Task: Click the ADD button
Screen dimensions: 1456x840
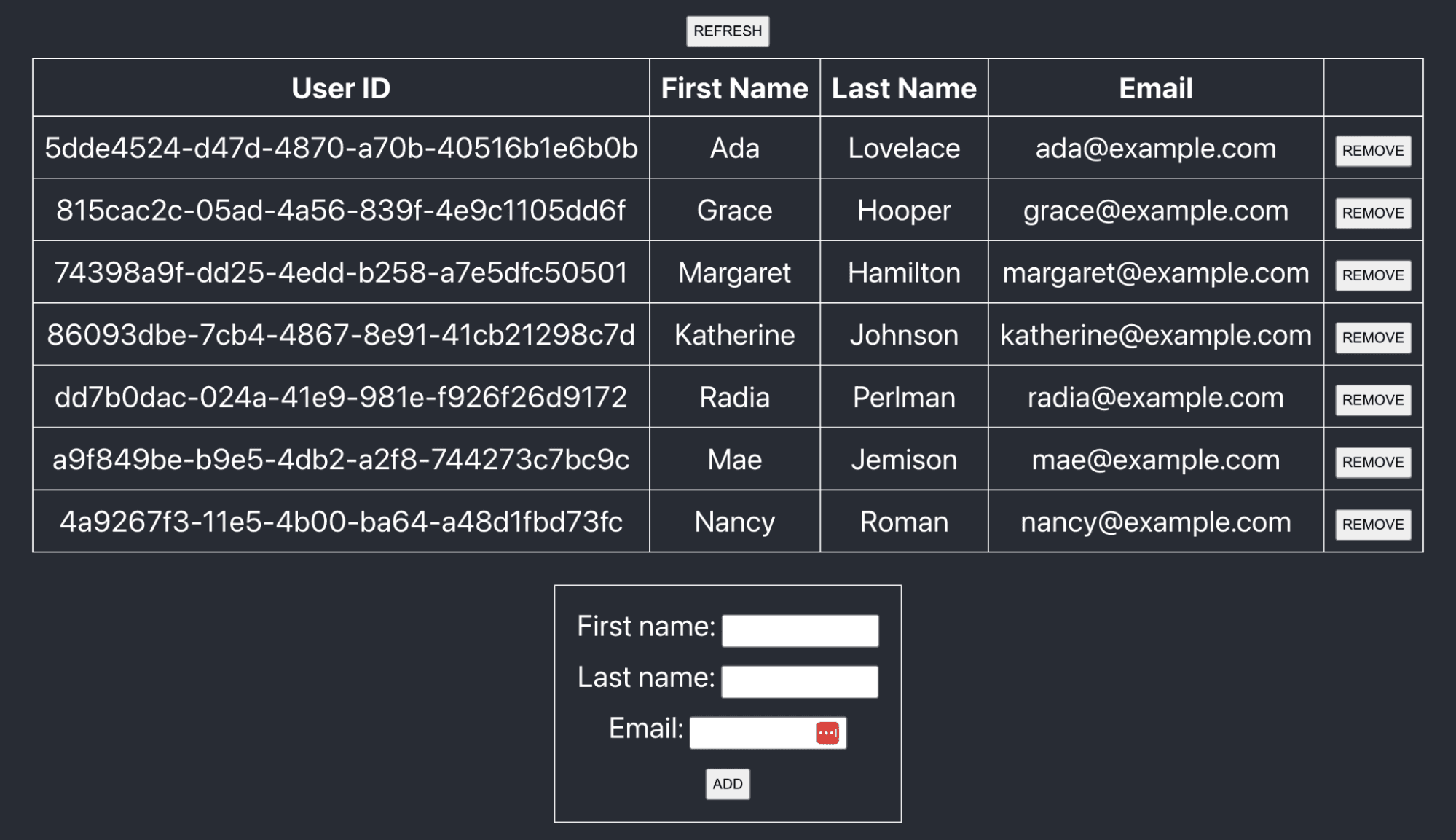Action: click(x=727, y=784)
